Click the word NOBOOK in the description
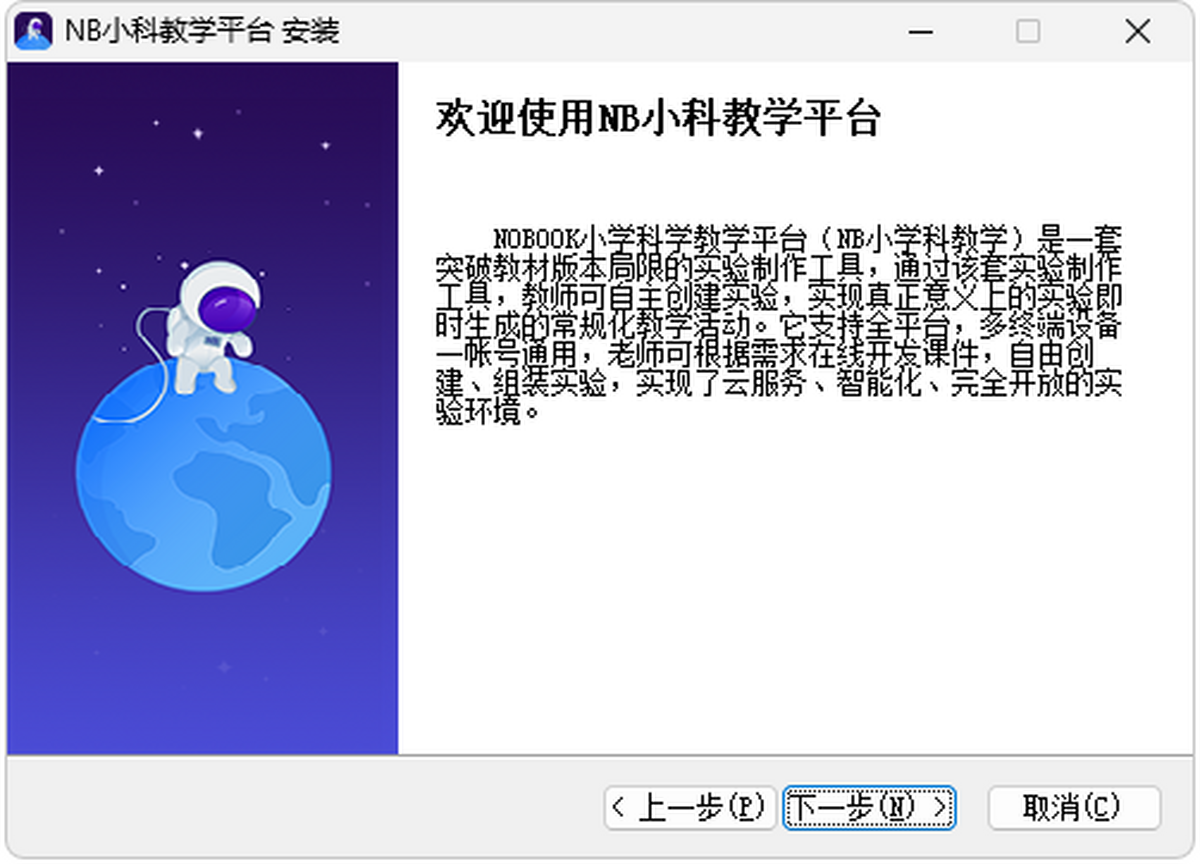Viewport: 1200px width, 864px height. pos(535,240)
